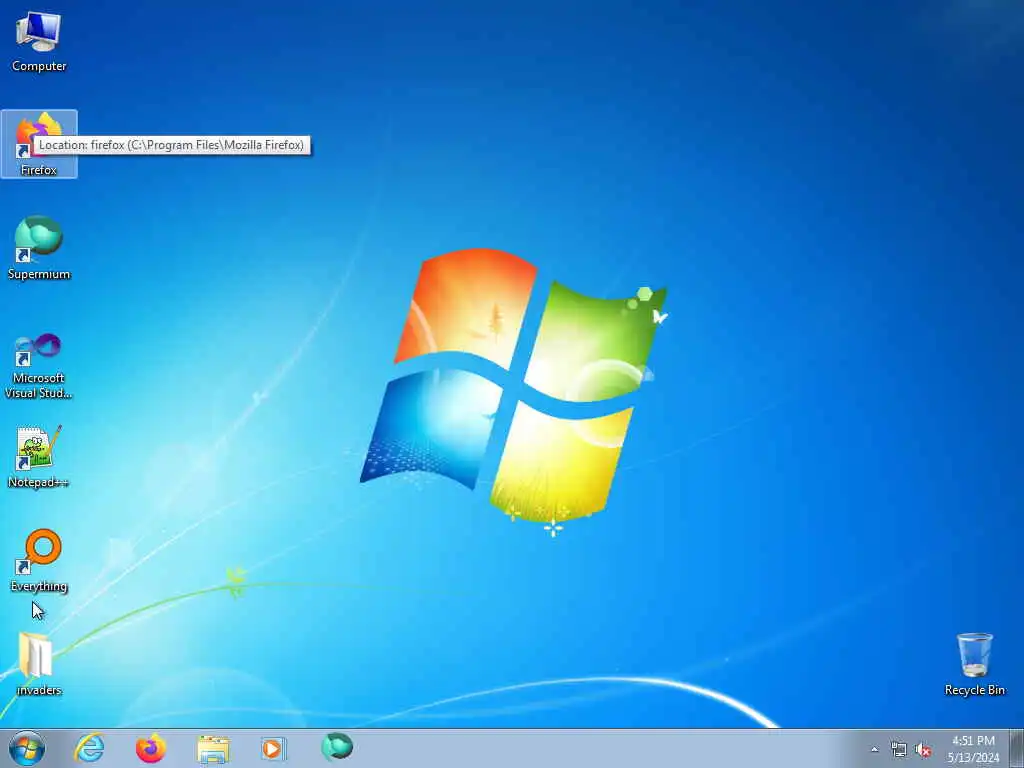Click the 'Supermium' icon label text

coord(39,274)
